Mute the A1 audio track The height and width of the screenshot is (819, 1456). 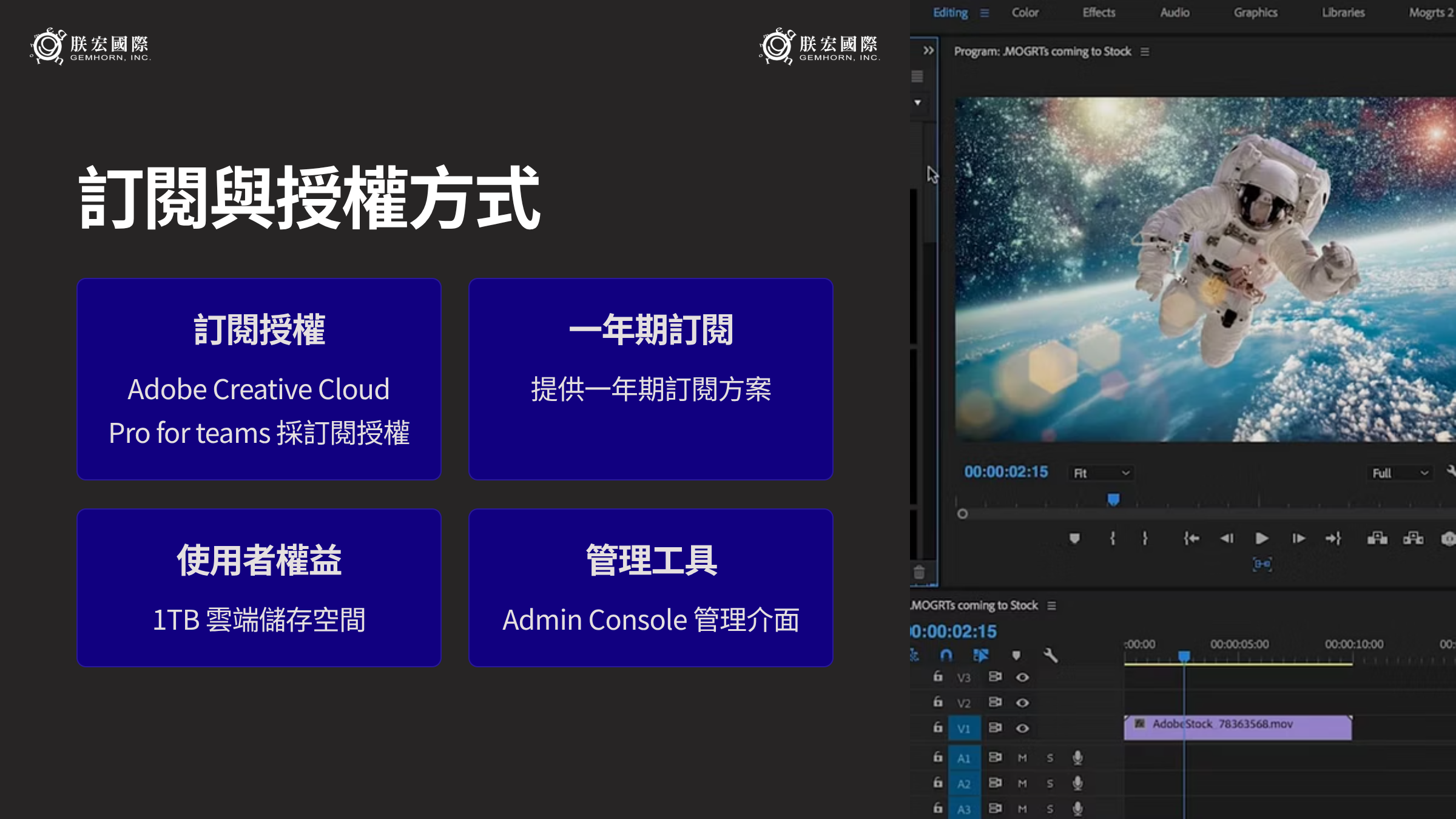pos(1022,758)
